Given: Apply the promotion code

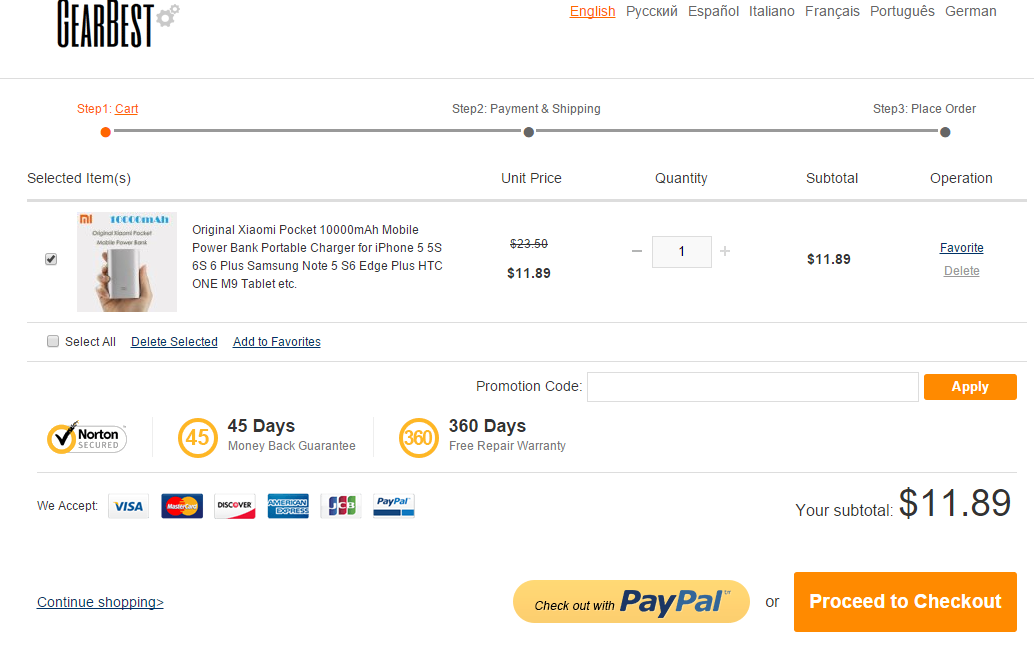Looking at the screenshot, I should click(x=970, y=387).
